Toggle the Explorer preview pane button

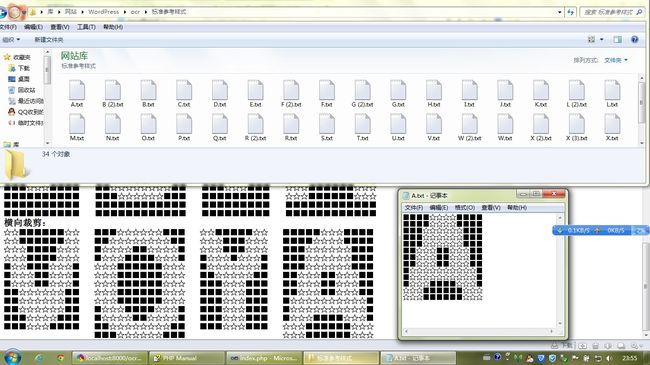[618, 39]
